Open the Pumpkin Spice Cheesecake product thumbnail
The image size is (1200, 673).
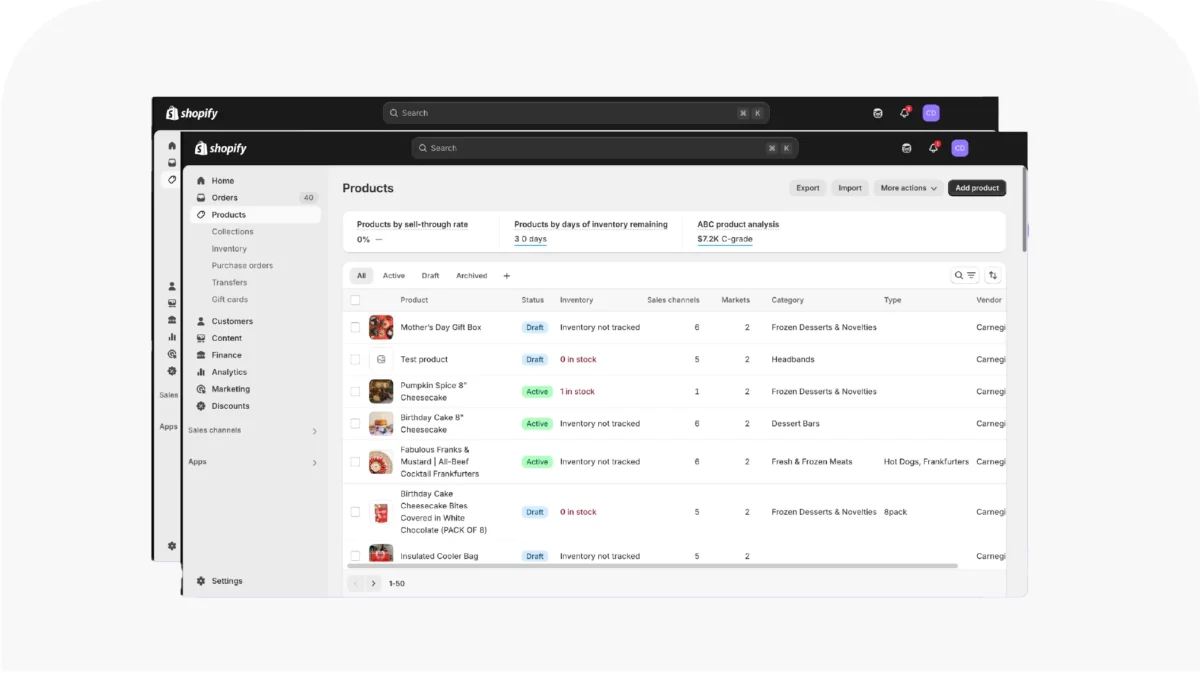381,391
